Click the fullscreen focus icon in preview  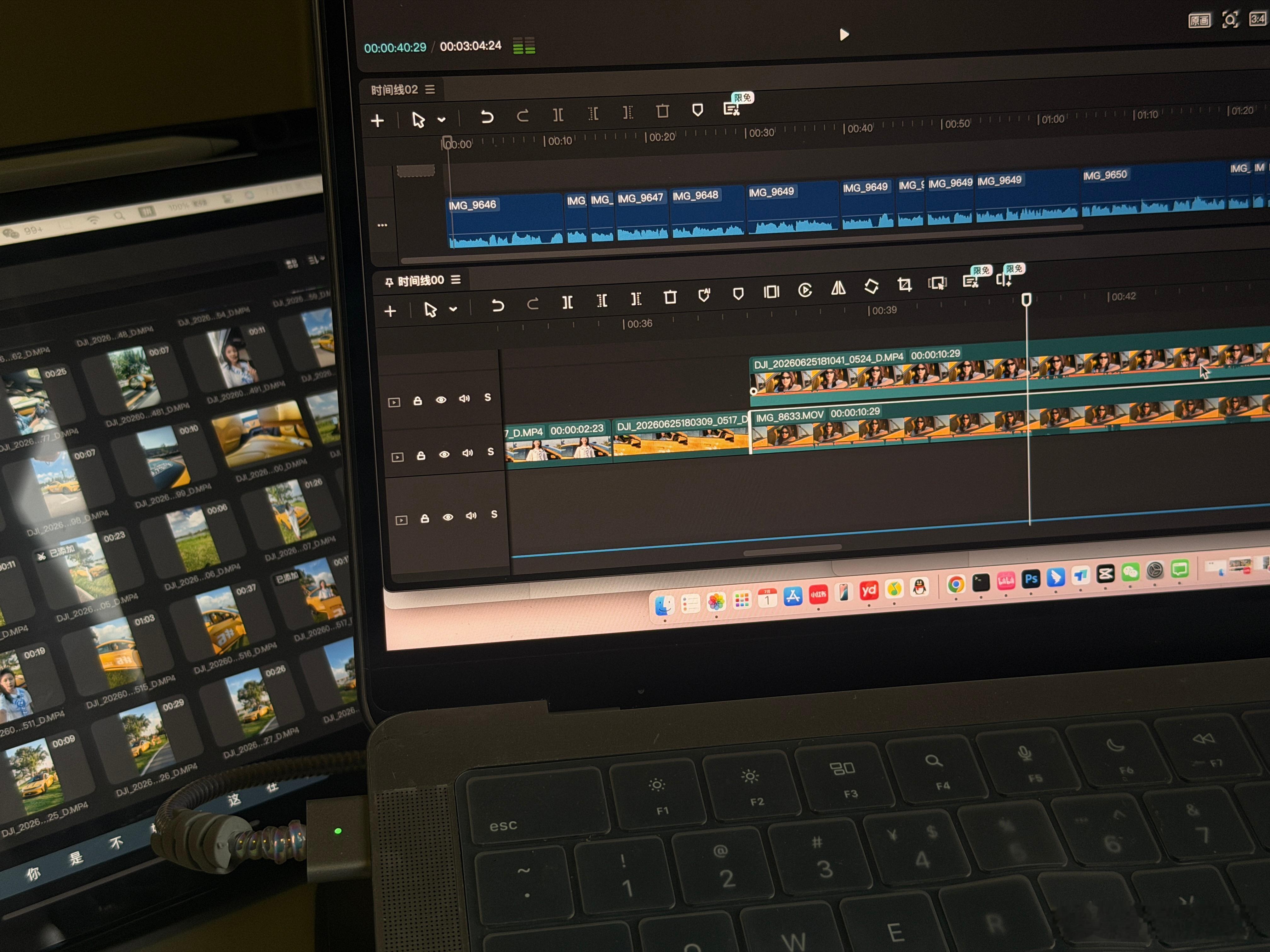click(1230, 20)
